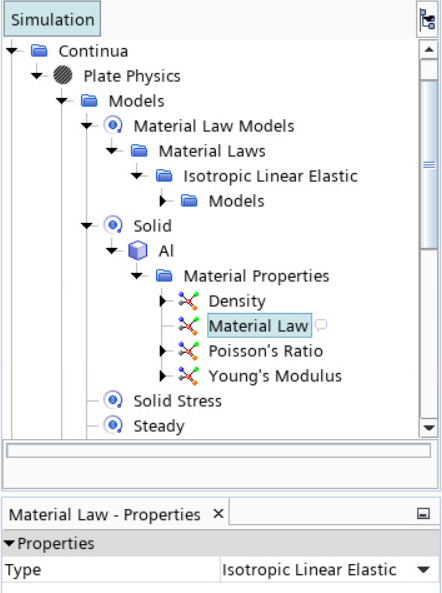
Task: Minimize the Properties panel
Action: click(x=423, y=514)
